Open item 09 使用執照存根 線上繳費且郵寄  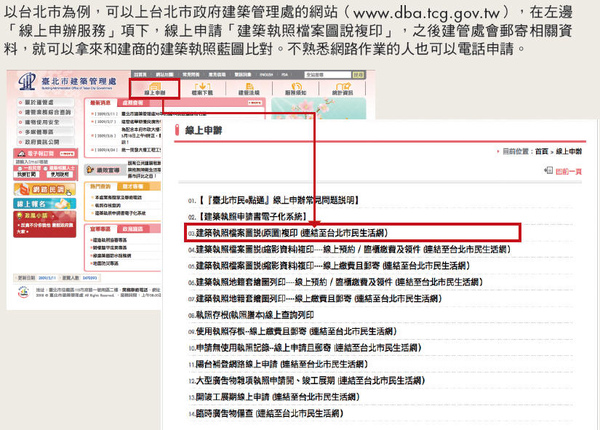click(292, 331)
